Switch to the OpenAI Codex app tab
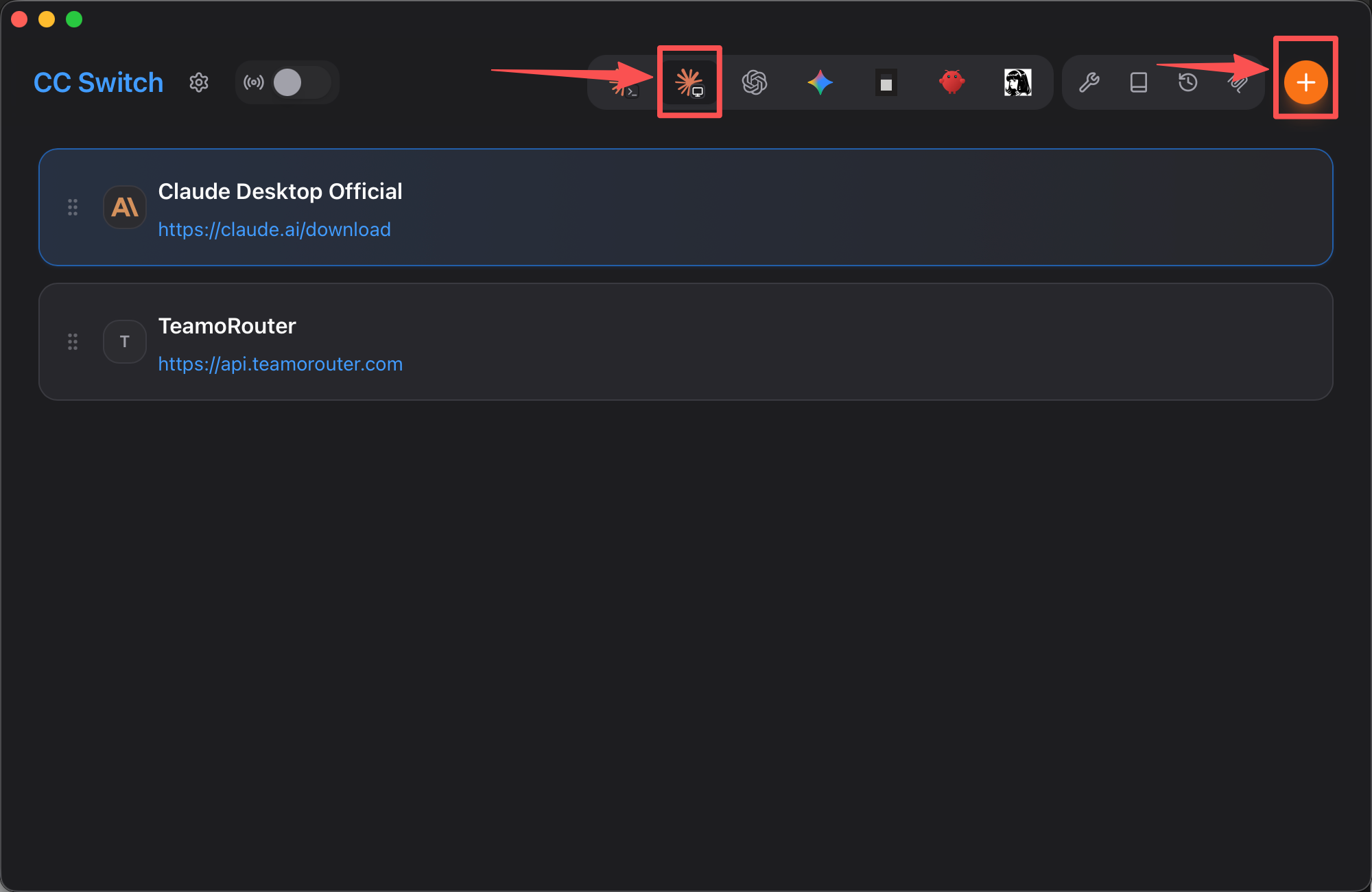This screenshot has height=892, width=1372. 755,82
